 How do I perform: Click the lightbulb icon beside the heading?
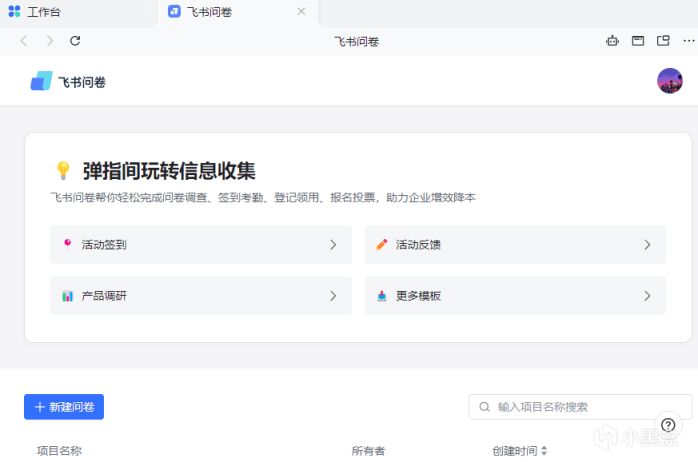[63, 170]
